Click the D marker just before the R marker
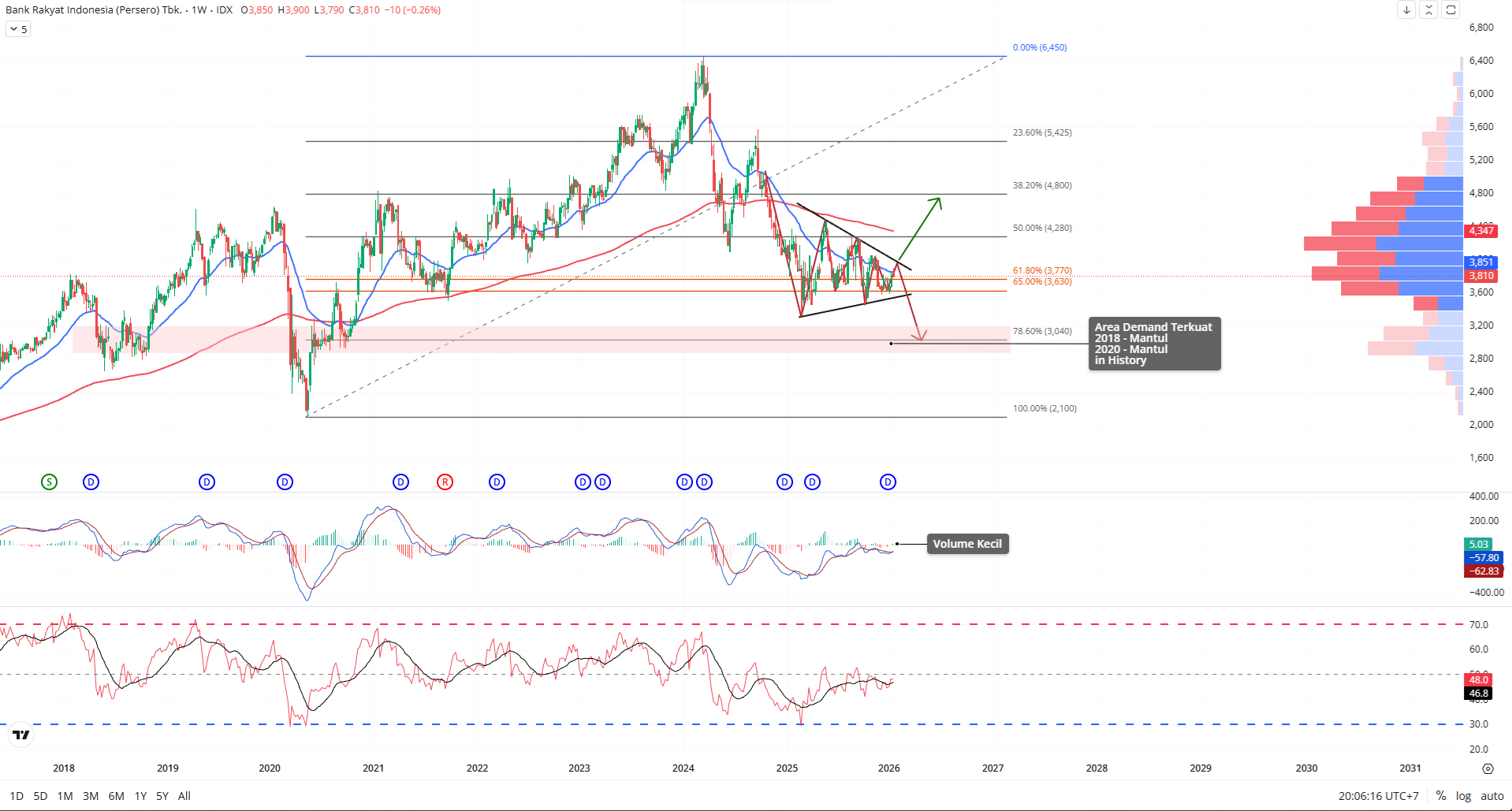The width and height of the screenshot is (1512, 811). point(400,482)
